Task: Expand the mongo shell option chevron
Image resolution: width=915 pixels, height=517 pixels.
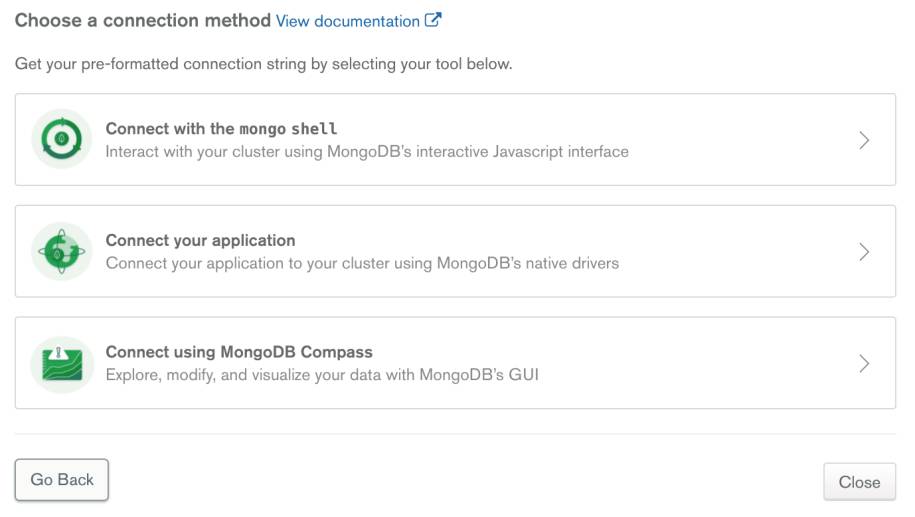Action: point(864,140)
